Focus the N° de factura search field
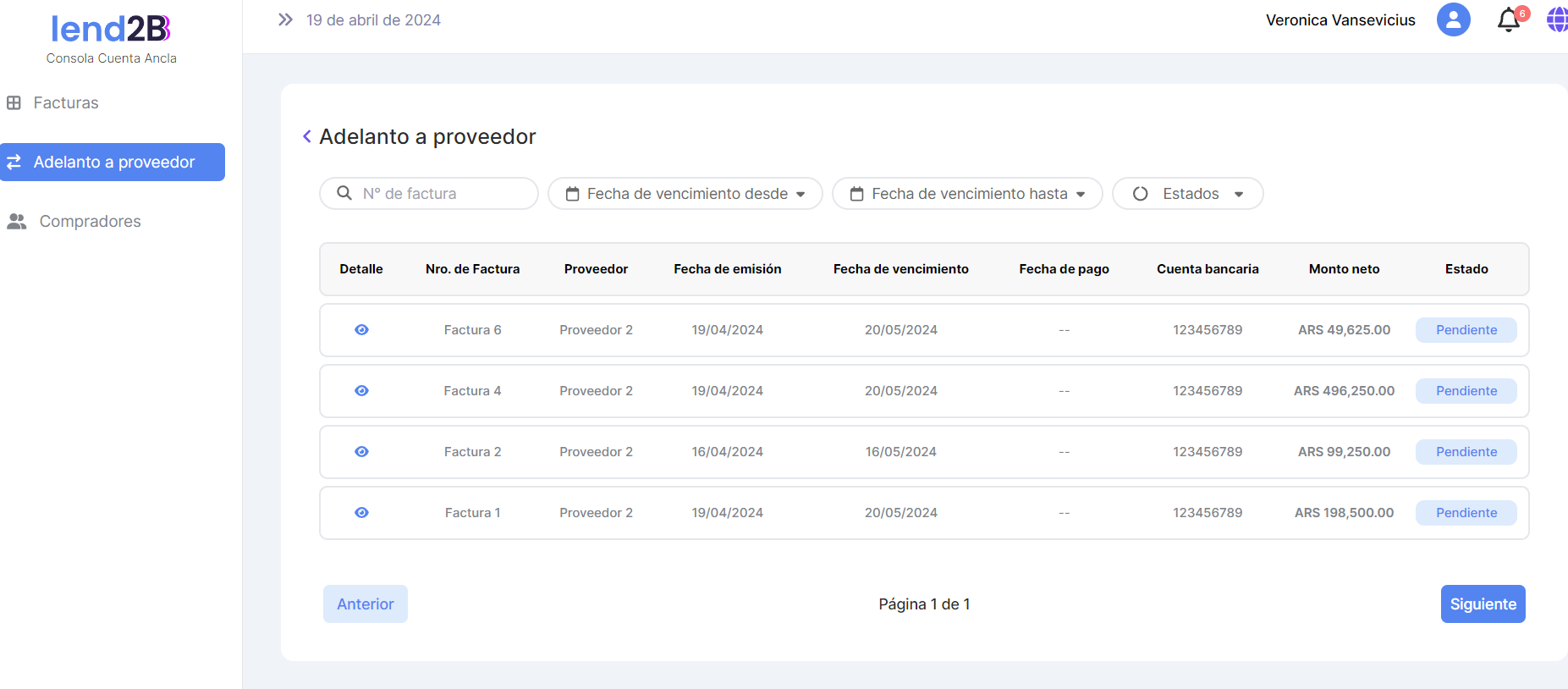The image size is (1568, 689). [440, 194]
